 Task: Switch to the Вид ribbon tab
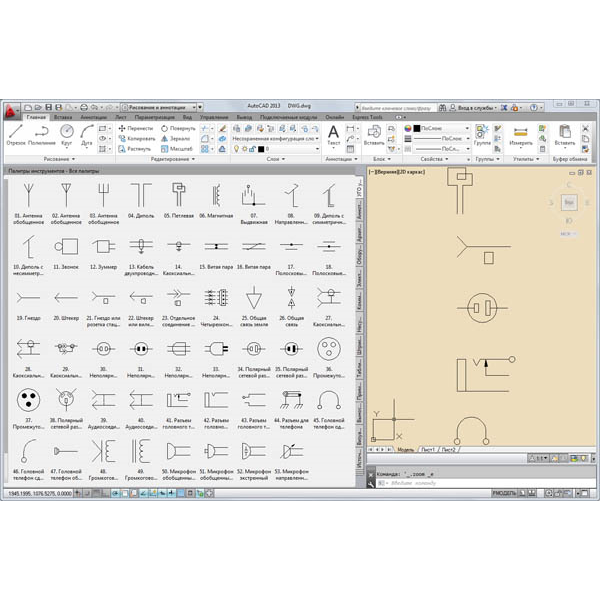187,117
